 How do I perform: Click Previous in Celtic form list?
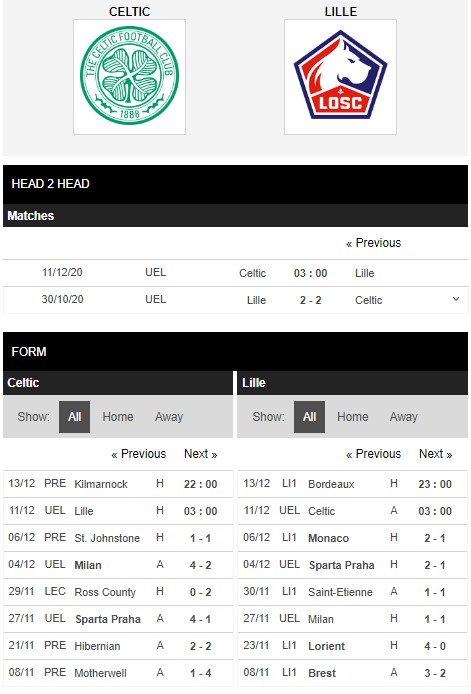pyautogui.click(x=139, y=454)
